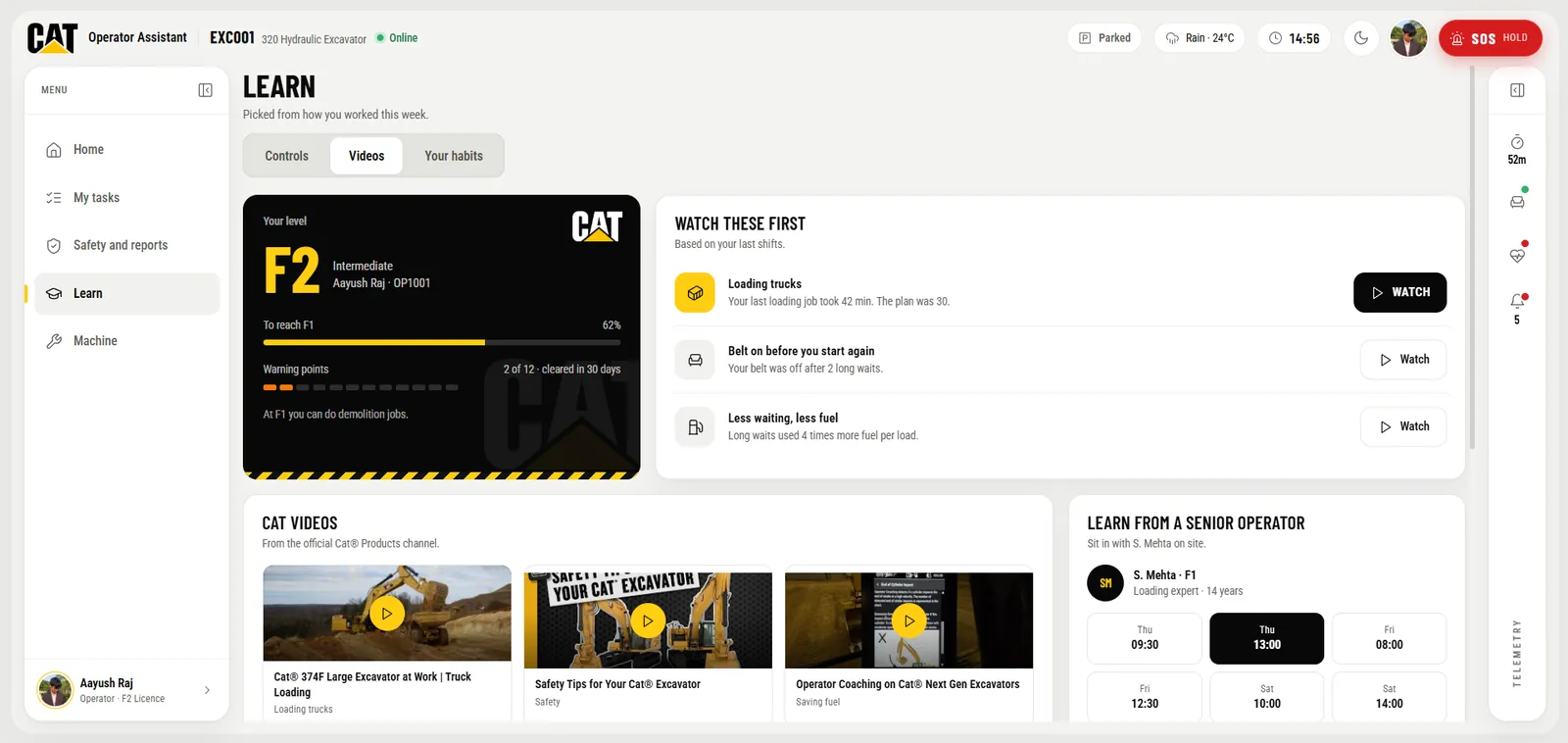Image resolution: width=1568 pixels, height=743 pixels.
Task: Hold the SOS emergency button
Action: coord(1490,38)
